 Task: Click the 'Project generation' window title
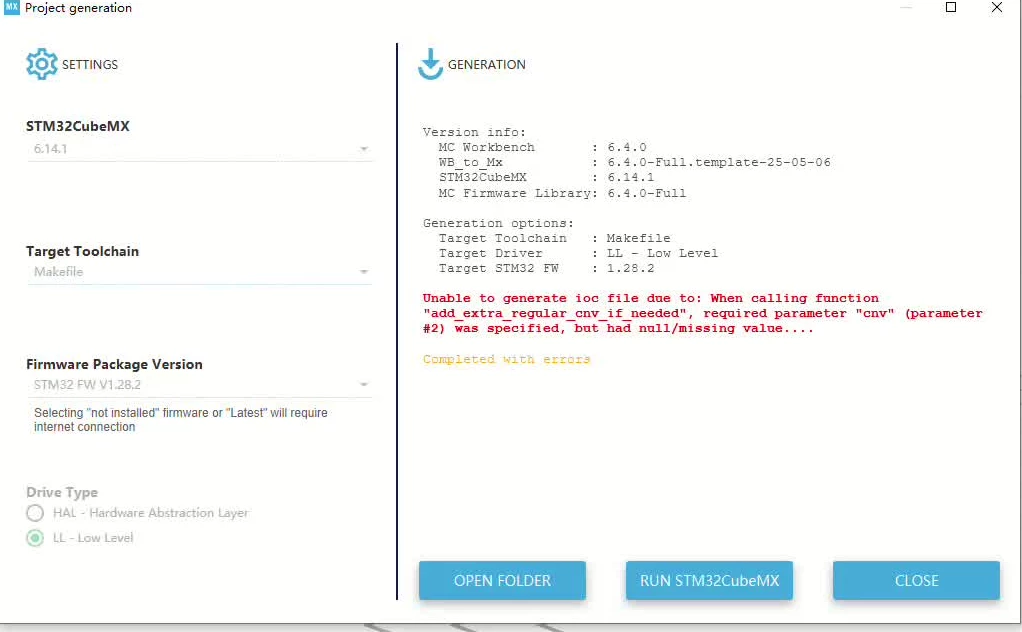pyautogui.click(x=78, y=8)
